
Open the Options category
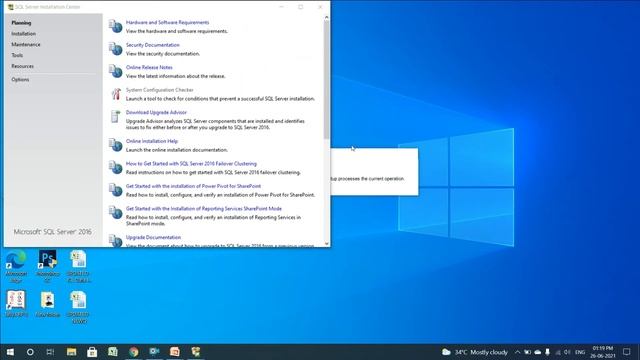(20, 80)
